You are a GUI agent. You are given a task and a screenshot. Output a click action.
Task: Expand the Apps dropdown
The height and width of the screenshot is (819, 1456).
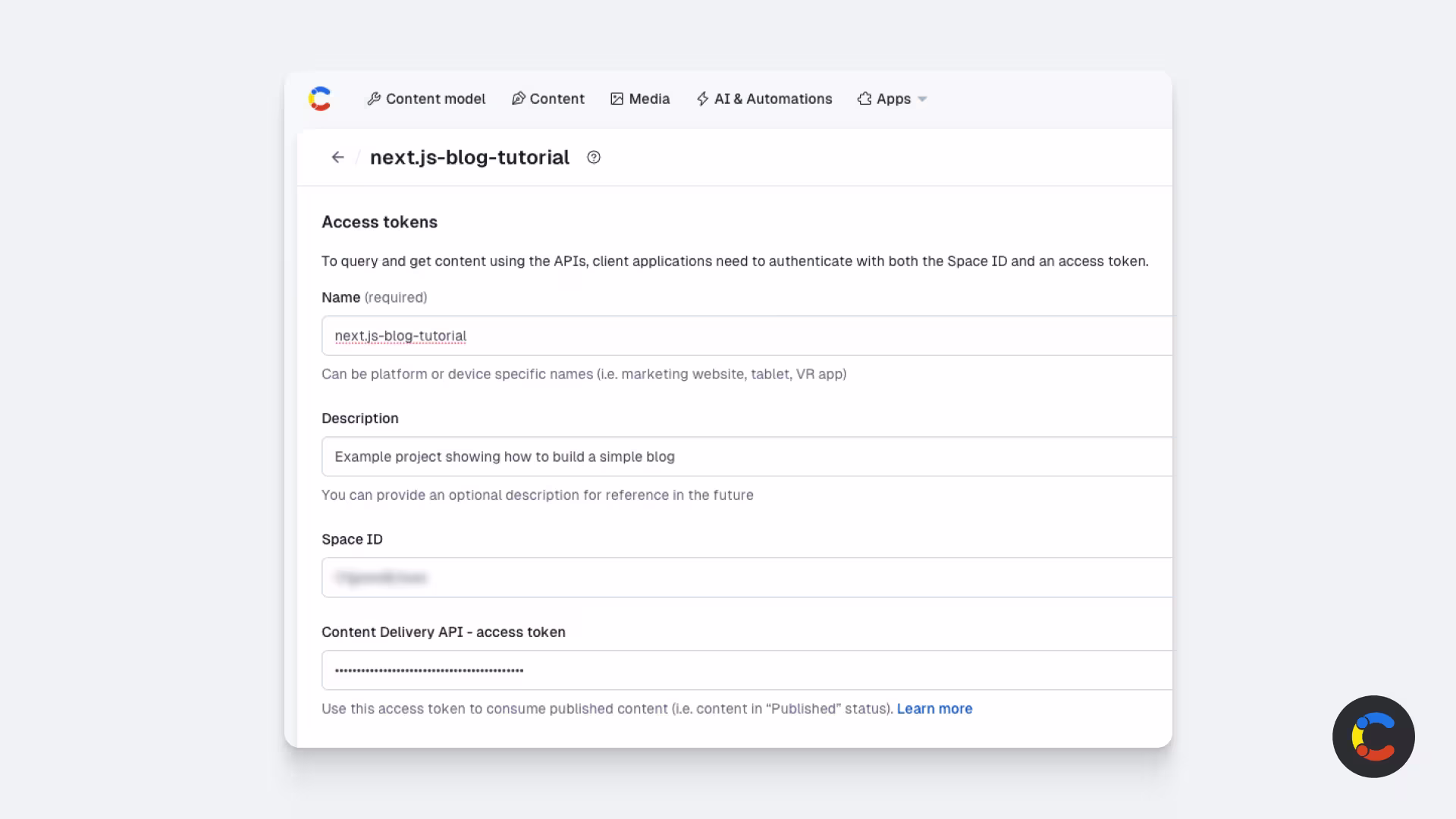tap(893, 99)
